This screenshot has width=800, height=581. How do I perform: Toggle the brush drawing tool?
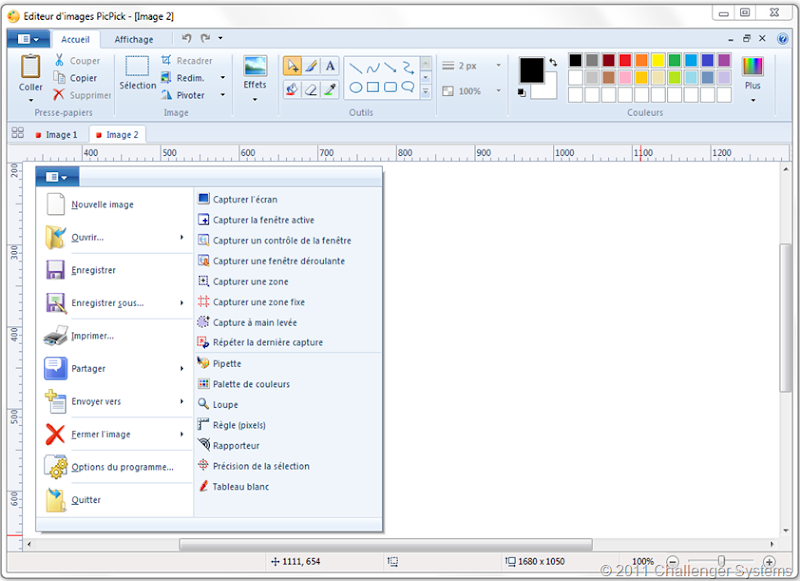click(311, 66)
